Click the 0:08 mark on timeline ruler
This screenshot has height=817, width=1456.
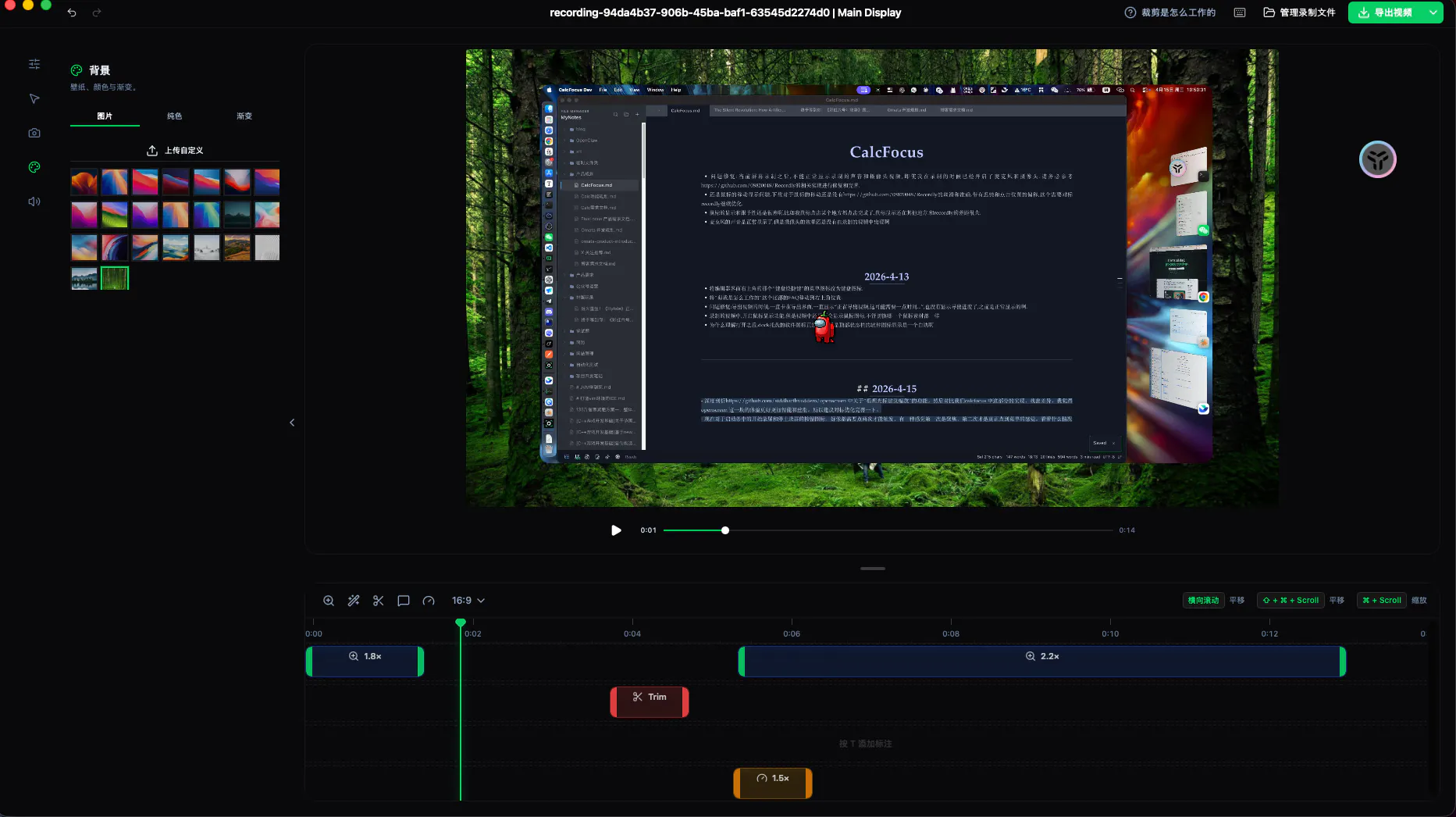click(x=951, y=633)
